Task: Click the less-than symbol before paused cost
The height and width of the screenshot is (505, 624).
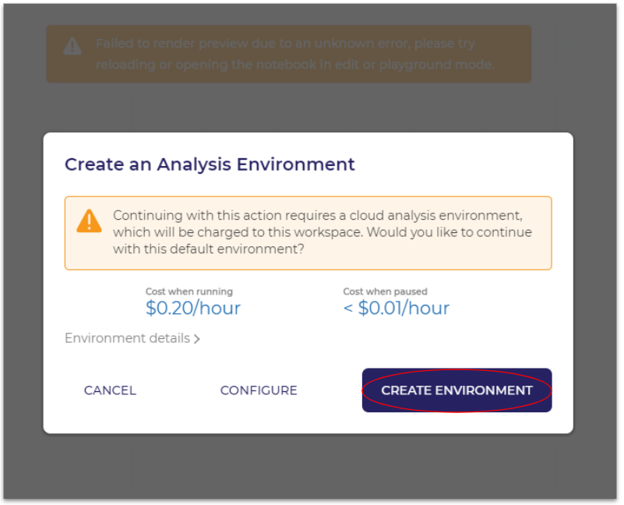Action: pyautogui.click(x=348, y=308)
